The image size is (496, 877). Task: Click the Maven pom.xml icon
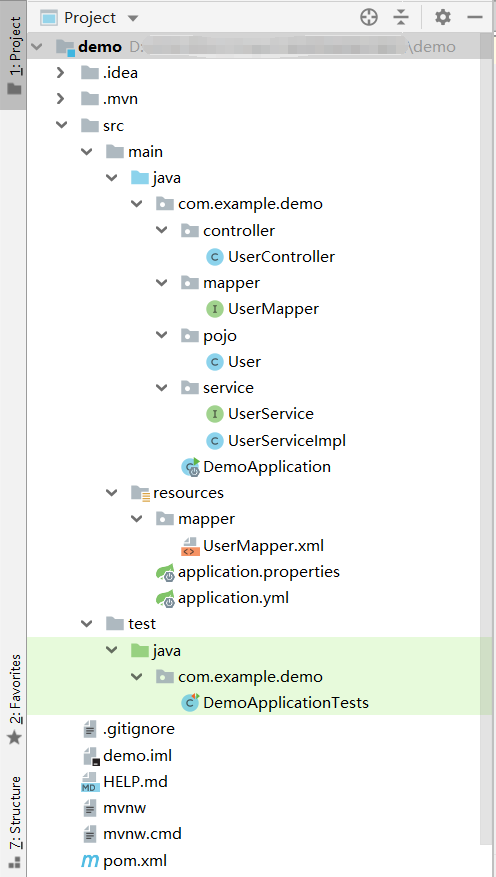pyautogui.click(x=89, y=860)
